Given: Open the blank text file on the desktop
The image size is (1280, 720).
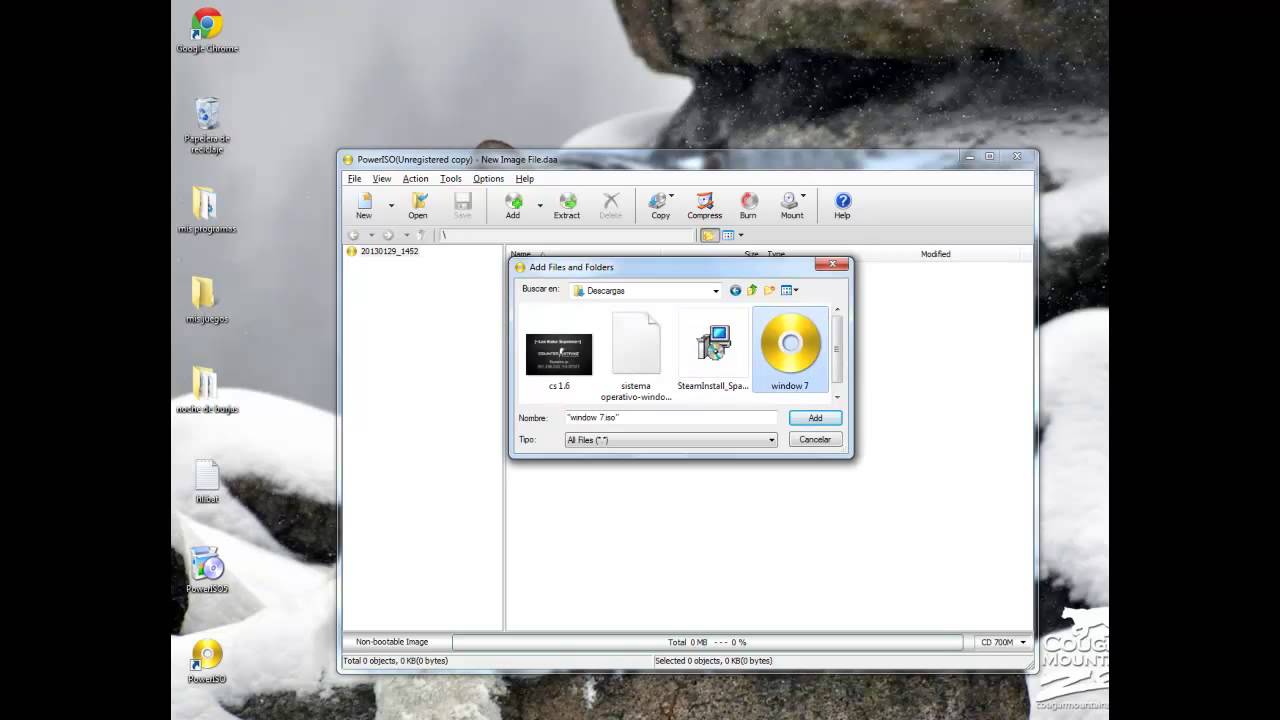Looking at the screenshot, I should click(207, 481).
